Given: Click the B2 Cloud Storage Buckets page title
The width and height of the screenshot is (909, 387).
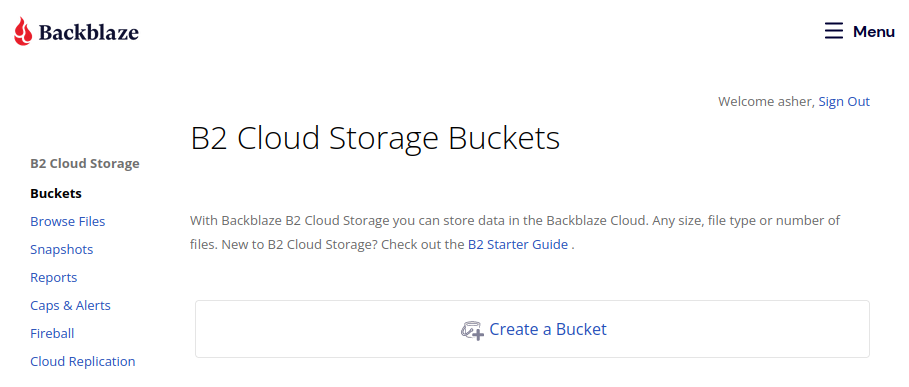Looking at the screenshot, I should (x=375, y=139).
